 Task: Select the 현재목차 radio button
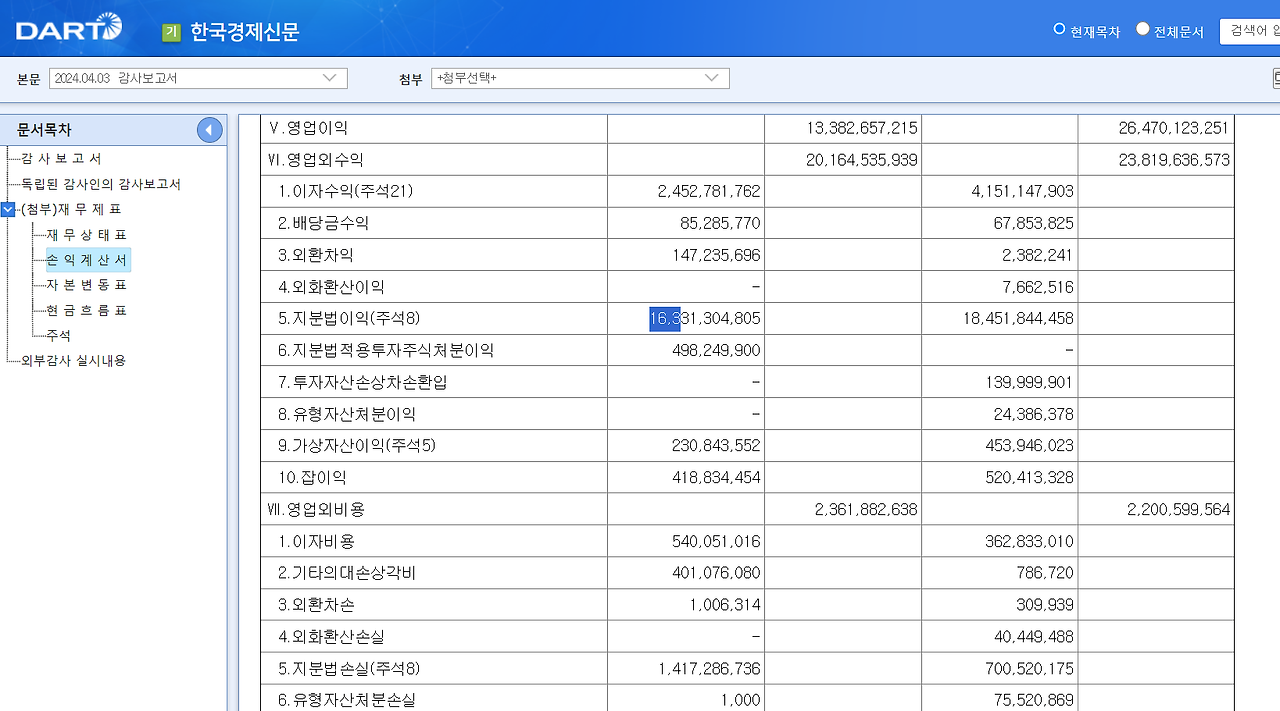click(1059, 29)
